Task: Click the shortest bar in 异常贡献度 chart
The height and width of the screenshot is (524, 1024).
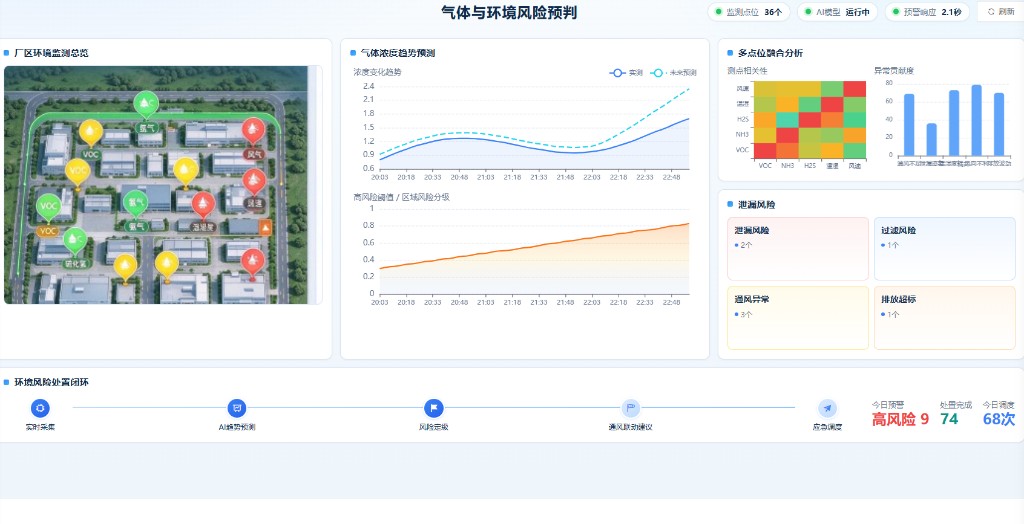Action: click(932, 139)
